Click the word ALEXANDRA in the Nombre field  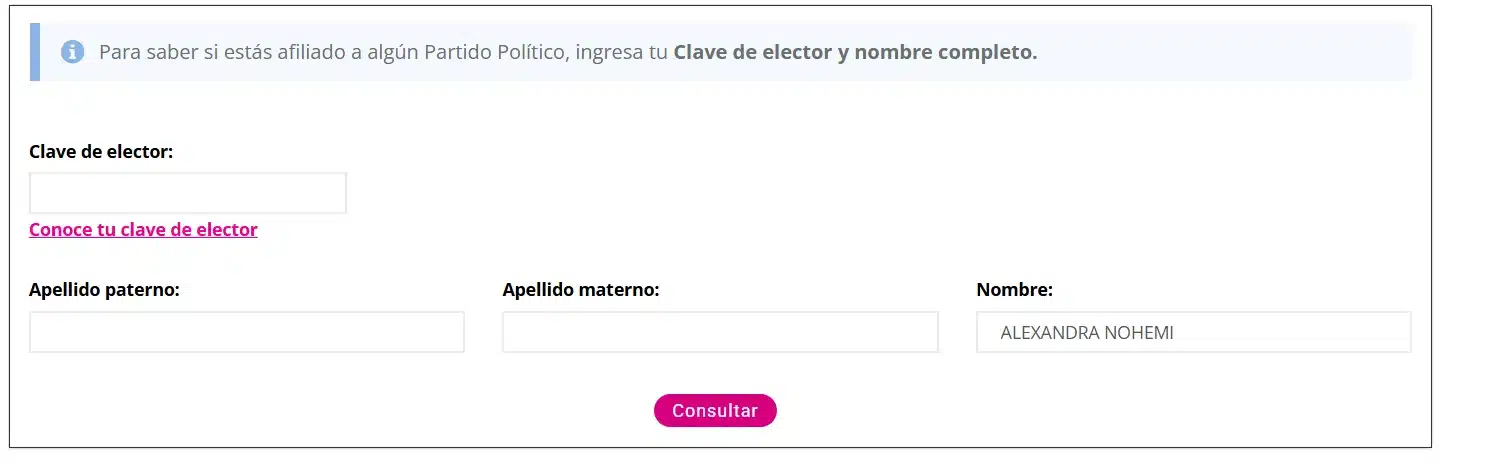[1049, 334]
